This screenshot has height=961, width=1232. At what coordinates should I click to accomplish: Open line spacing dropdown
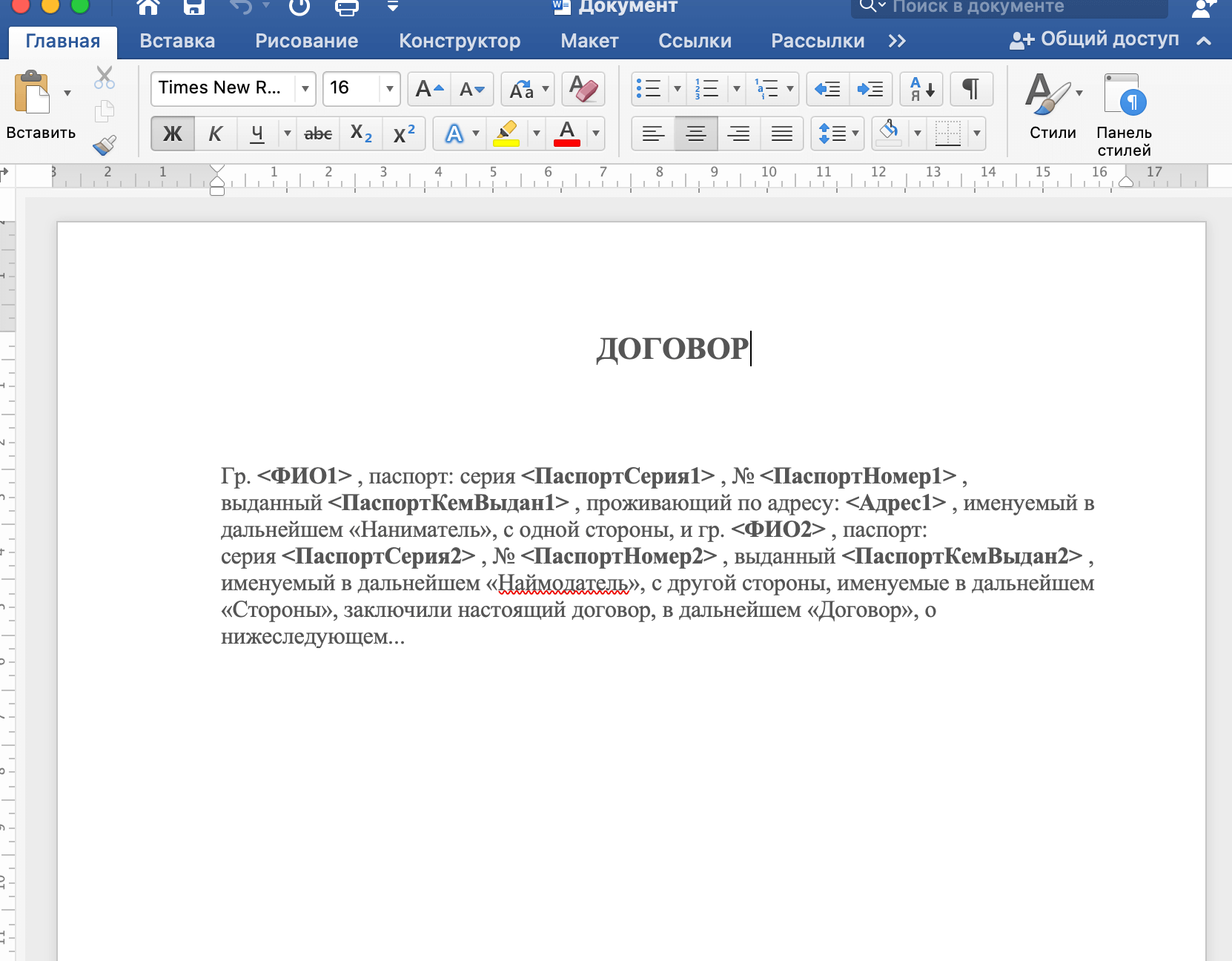tap(838, 133)
